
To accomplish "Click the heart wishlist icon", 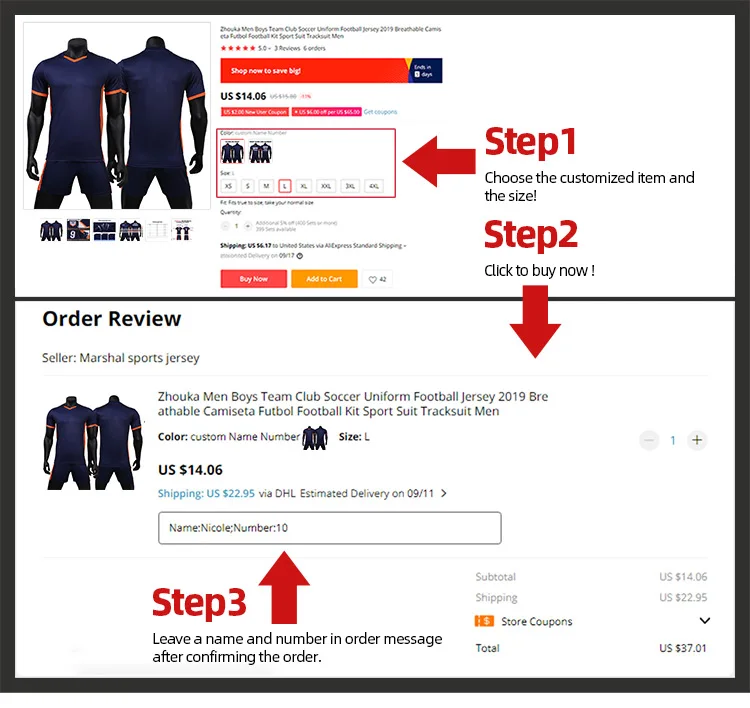I will (x=373, y=279).
